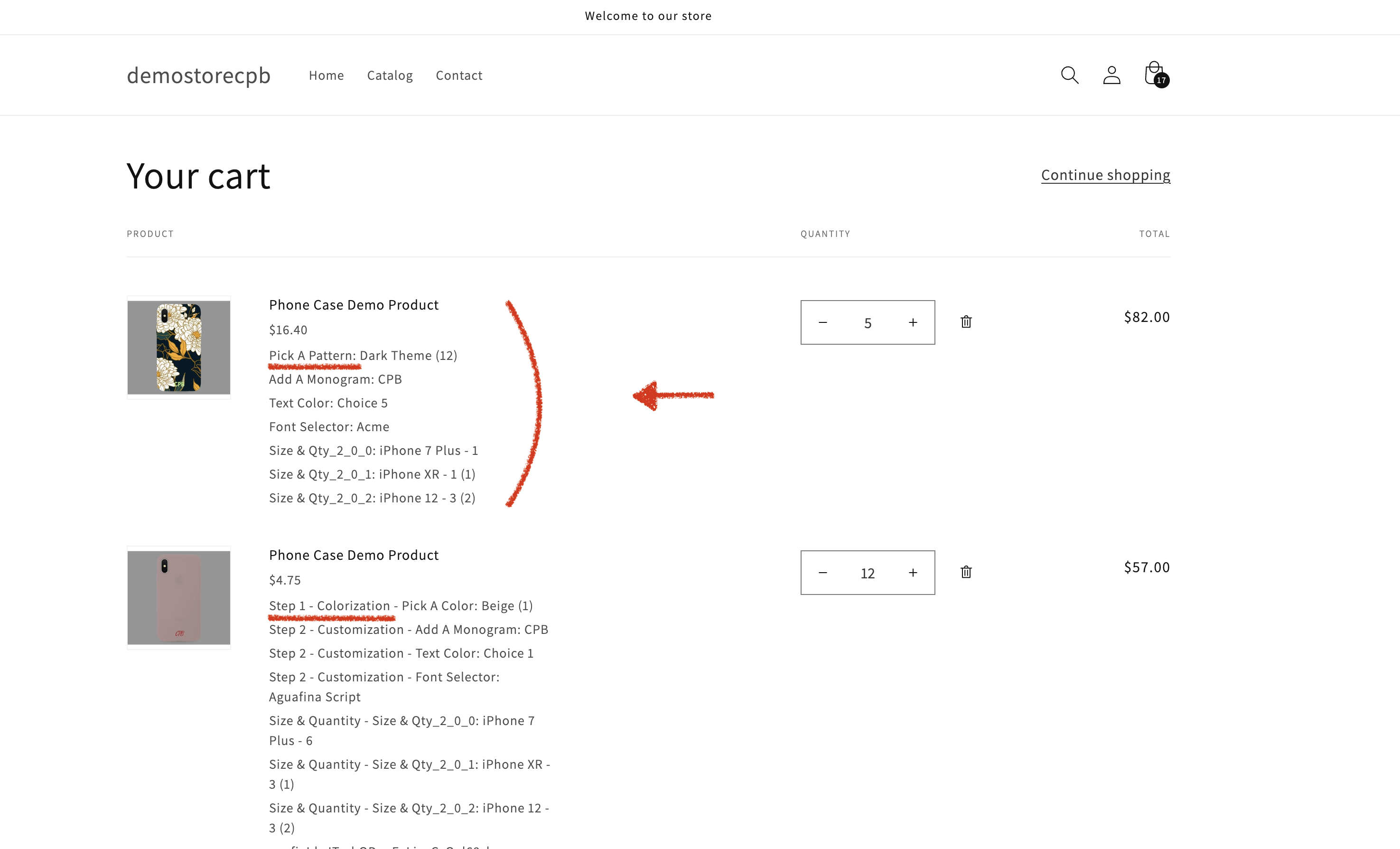Go to the Home menu item

click(x=326, y=75)
